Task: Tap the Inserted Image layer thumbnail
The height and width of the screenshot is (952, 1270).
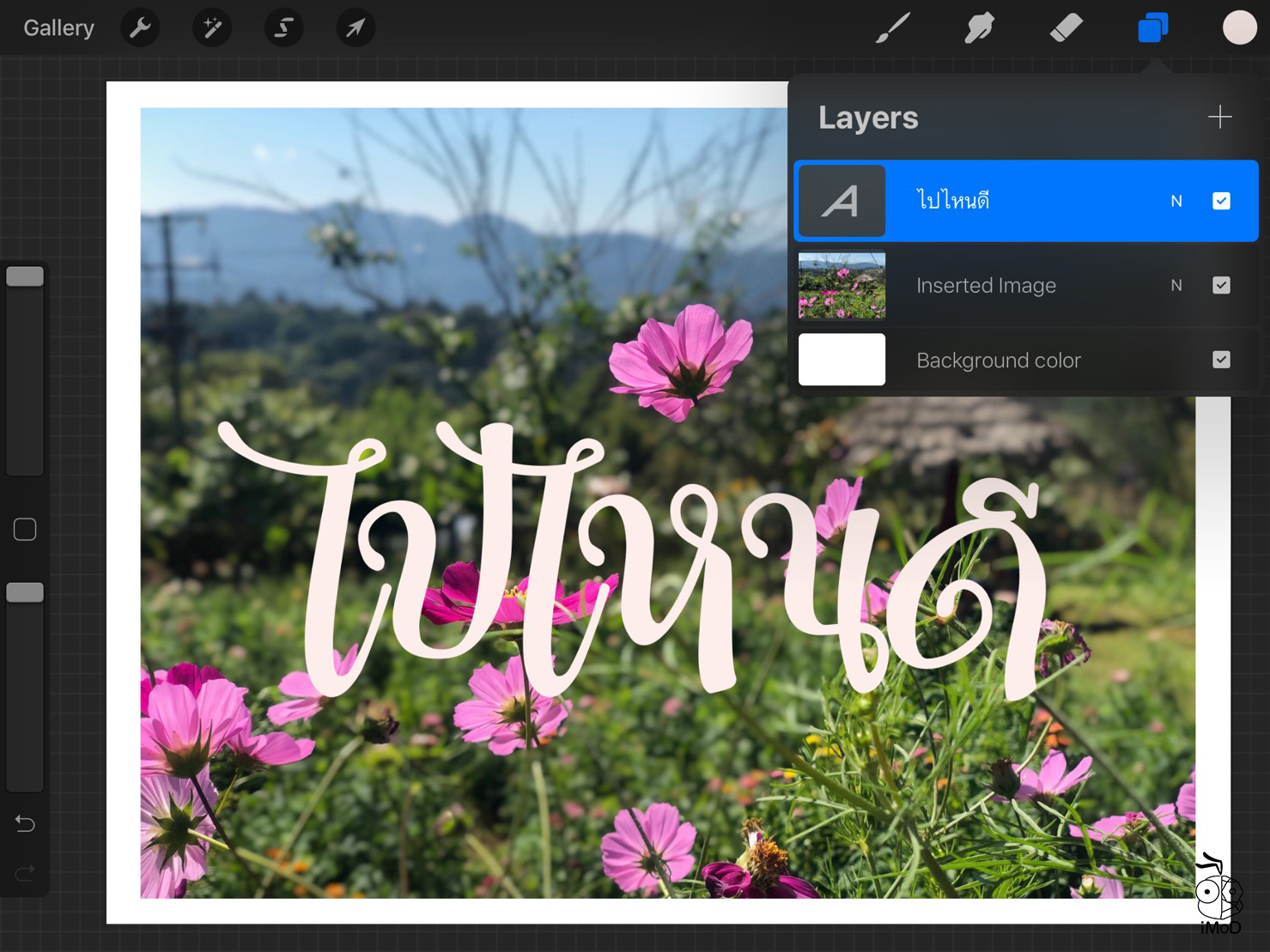Action: pyautogui.click(x=841, y=285)
